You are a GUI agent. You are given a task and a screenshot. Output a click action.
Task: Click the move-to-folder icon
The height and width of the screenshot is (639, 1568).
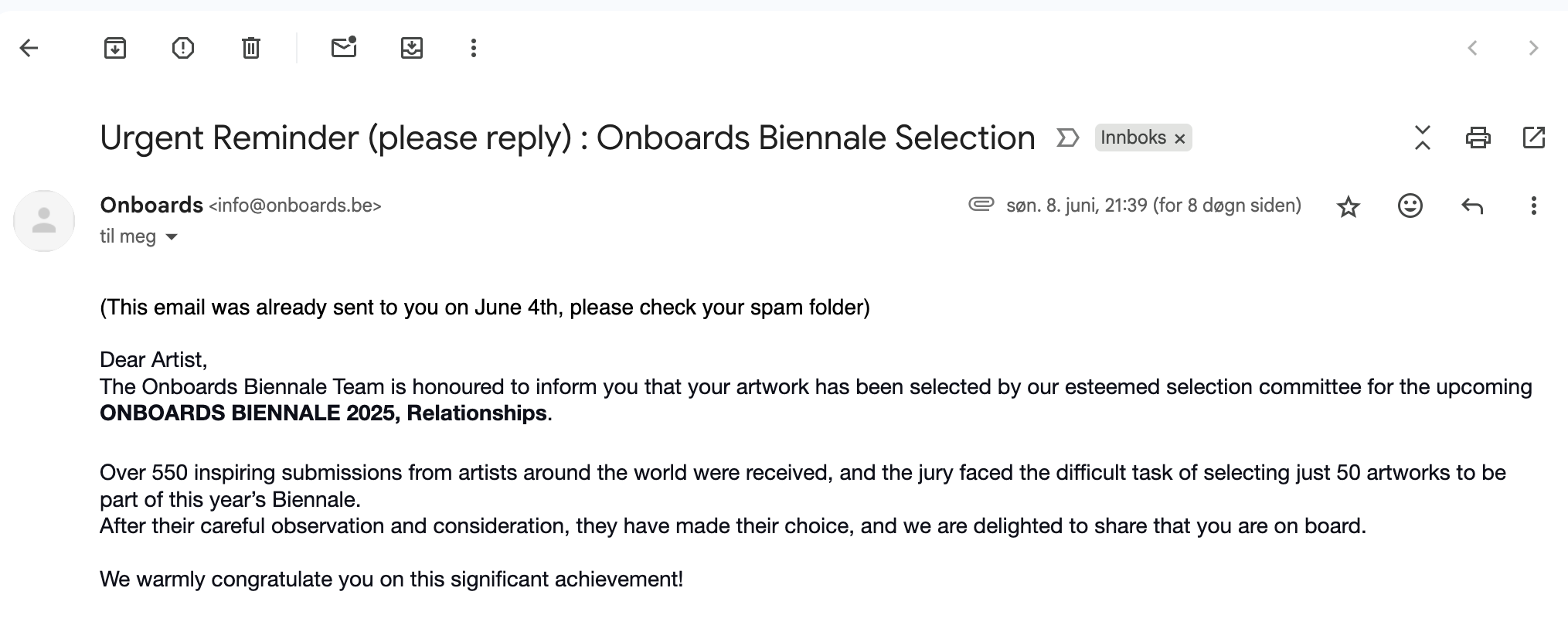(x=412, y=48)
